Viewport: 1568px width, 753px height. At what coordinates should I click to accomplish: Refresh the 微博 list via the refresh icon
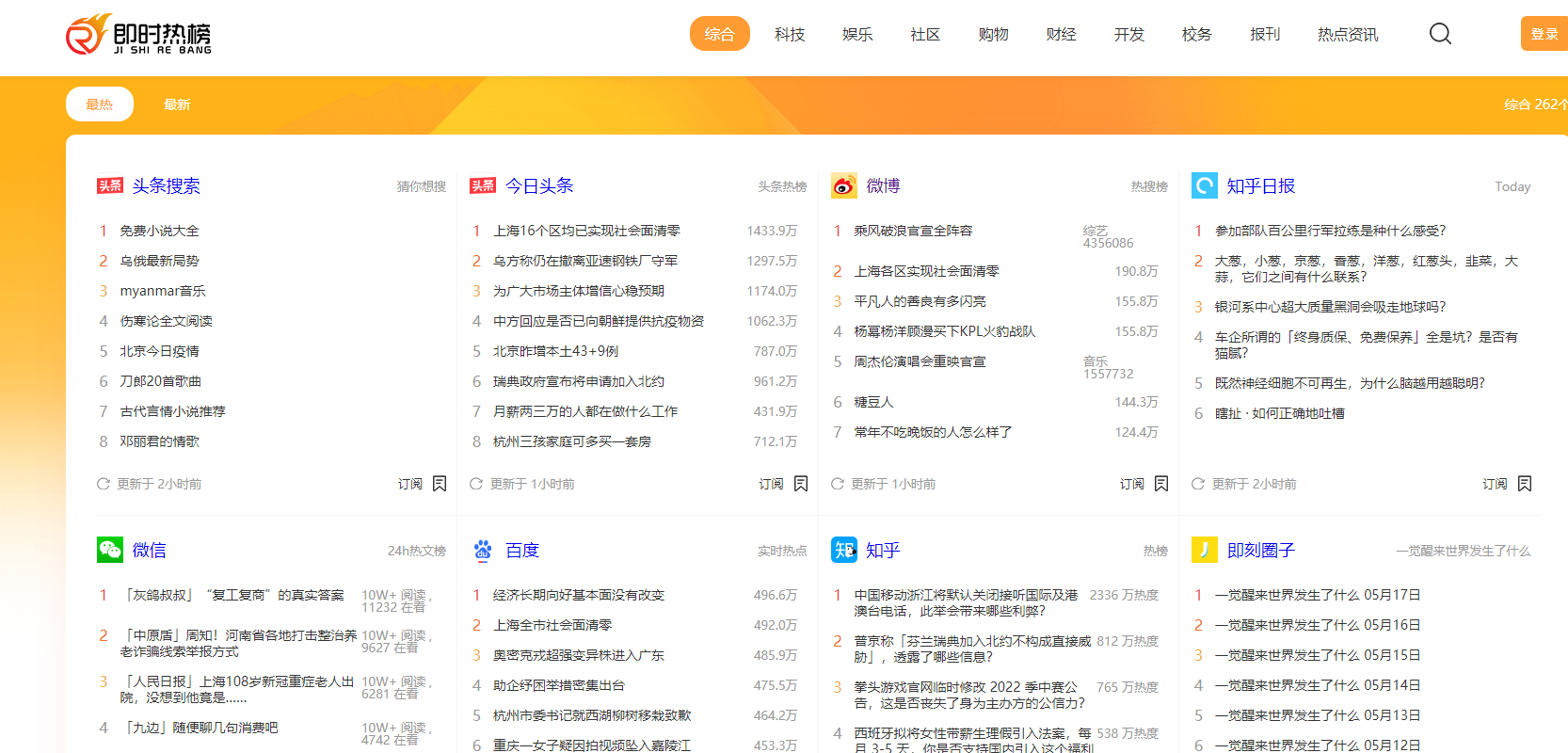(x=838, y=484)
